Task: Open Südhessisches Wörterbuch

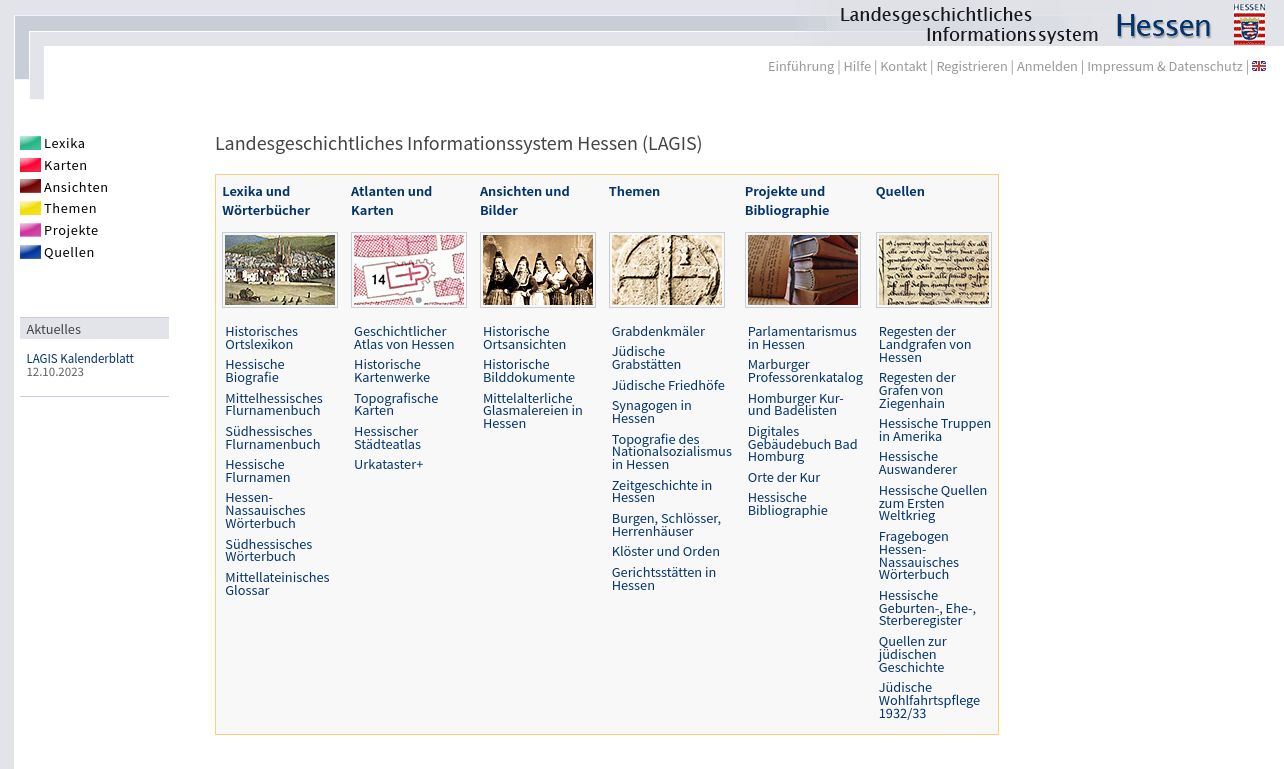Action: (268, 550)
